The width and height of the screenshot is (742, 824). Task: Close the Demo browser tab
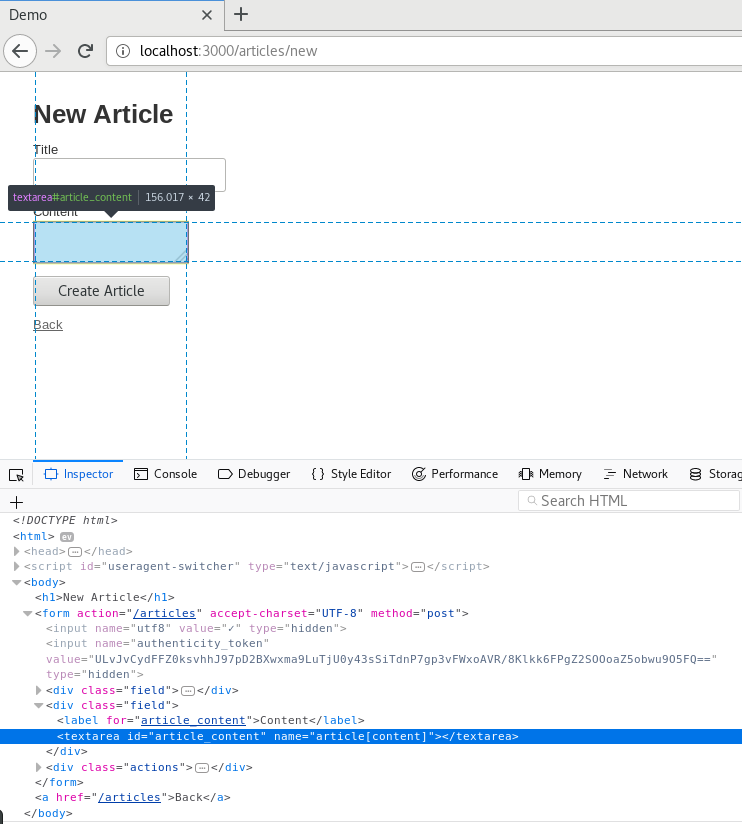pos(207,15)
